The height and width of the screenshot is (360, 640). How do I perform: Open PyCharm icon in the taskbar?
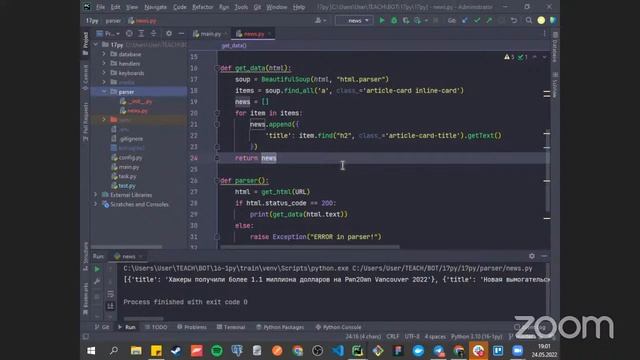click(358, 351)
